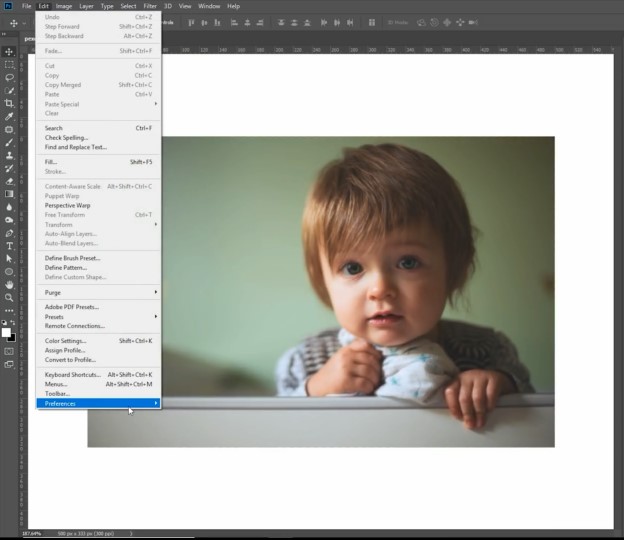Select the Crop tool
This screenshot has height=540, width=624.
[x=9, y=103]
